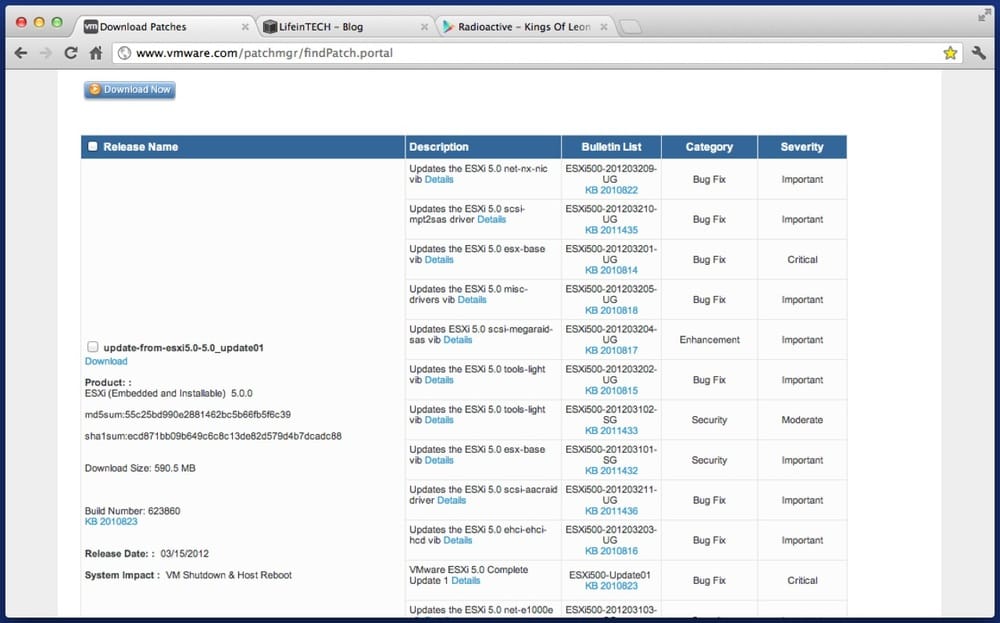Open Details for scsi-megaraid-sas vib
Screen dimensions: 1000x623
(x=458, y=340)
